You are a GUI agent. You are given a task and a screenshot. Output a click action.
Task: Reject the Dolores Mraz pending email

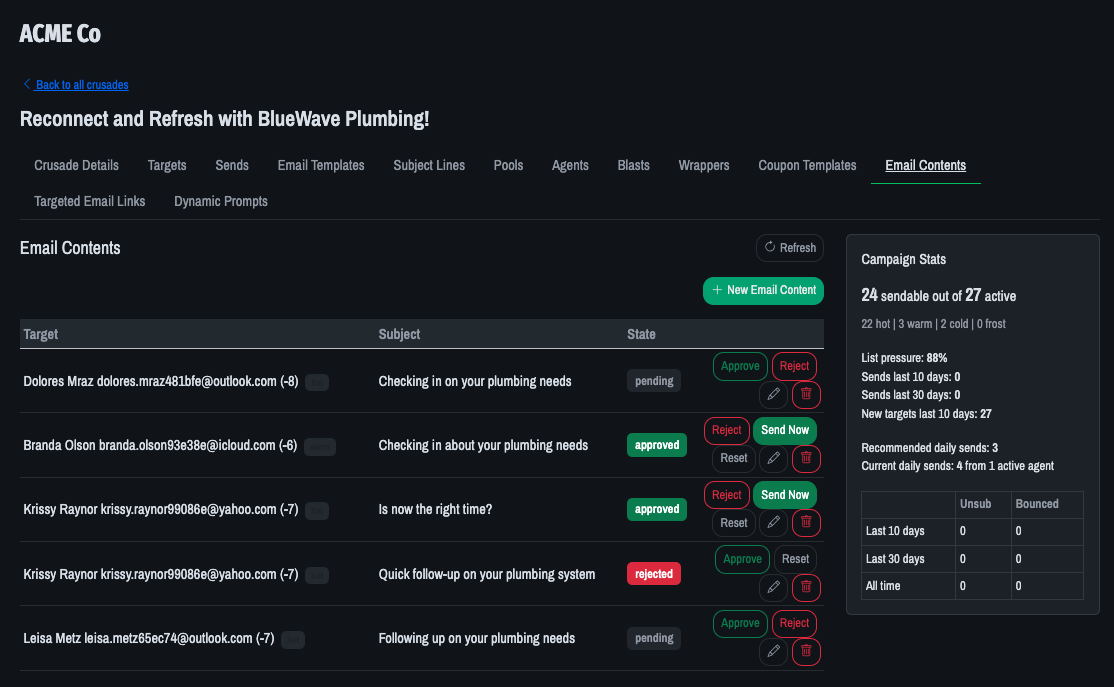794,366
